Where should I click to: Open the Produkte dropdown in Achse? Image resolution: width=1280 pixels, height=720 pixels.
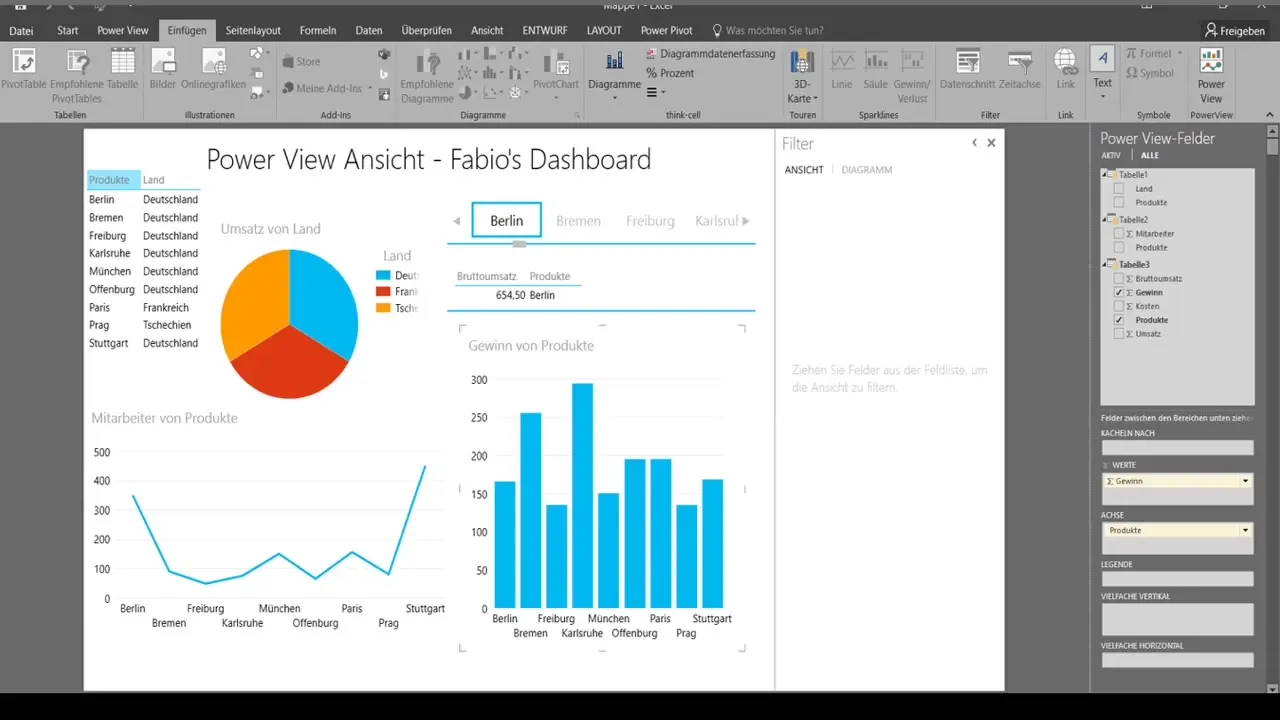tap(1246, 530)
